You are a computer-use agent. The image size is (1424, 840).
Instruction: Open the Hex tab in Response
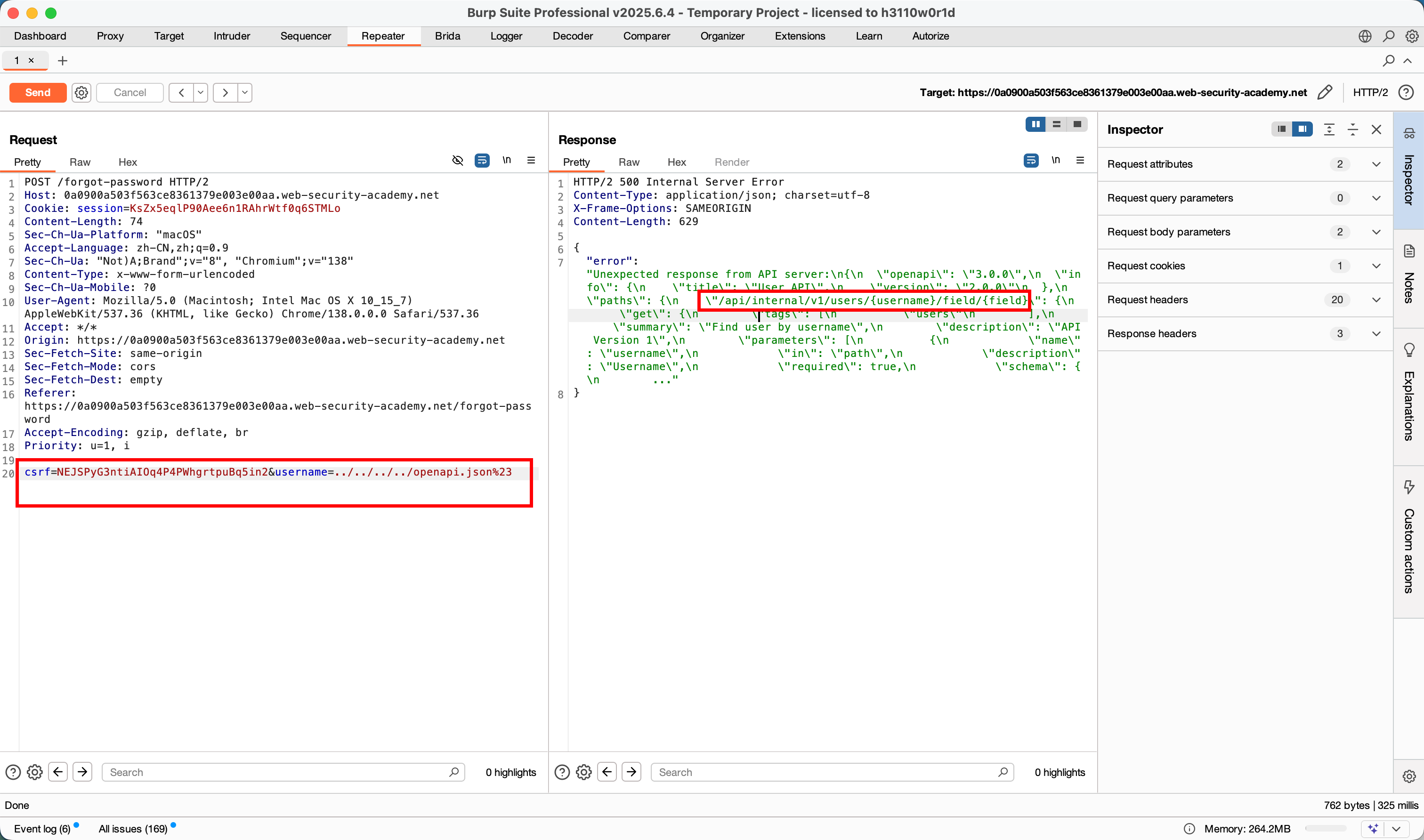coord(676,162)
